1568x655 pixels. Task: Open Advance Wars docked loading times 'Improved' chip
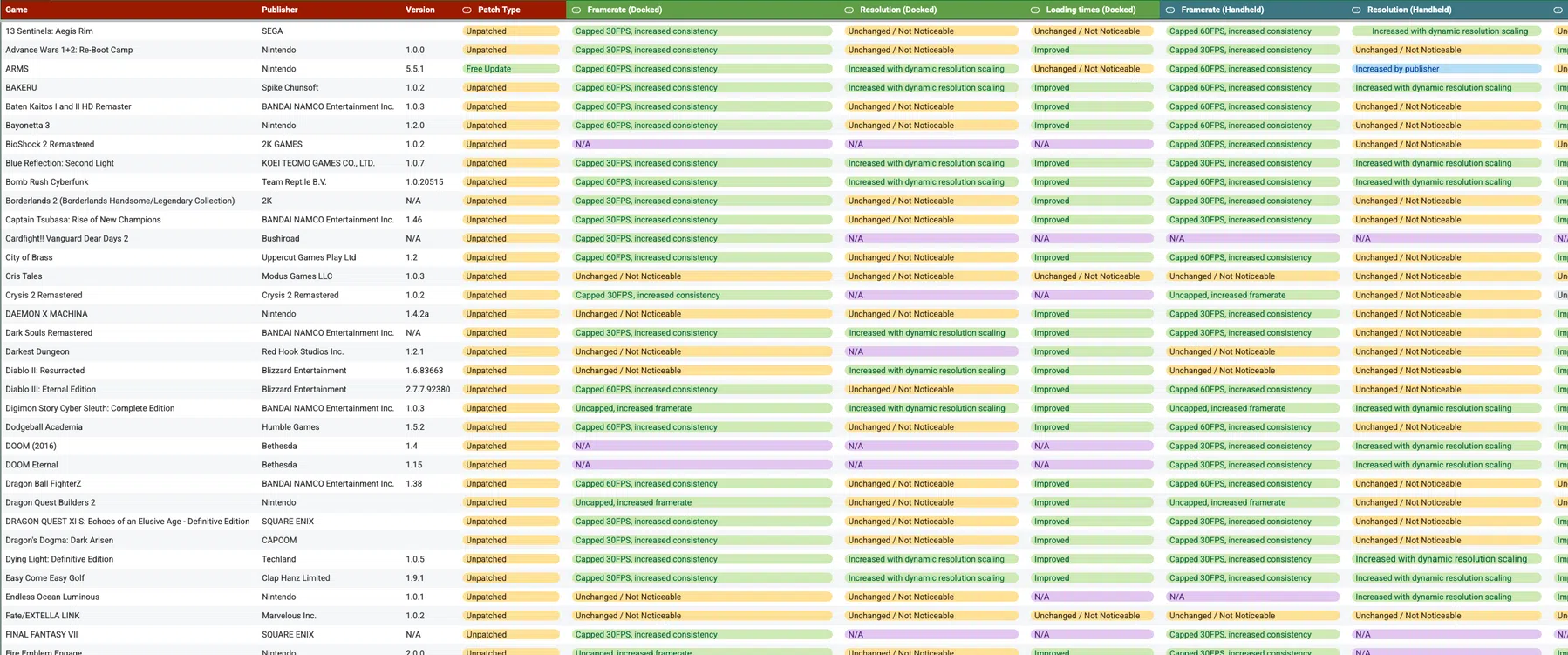(x=1092, y=51)
